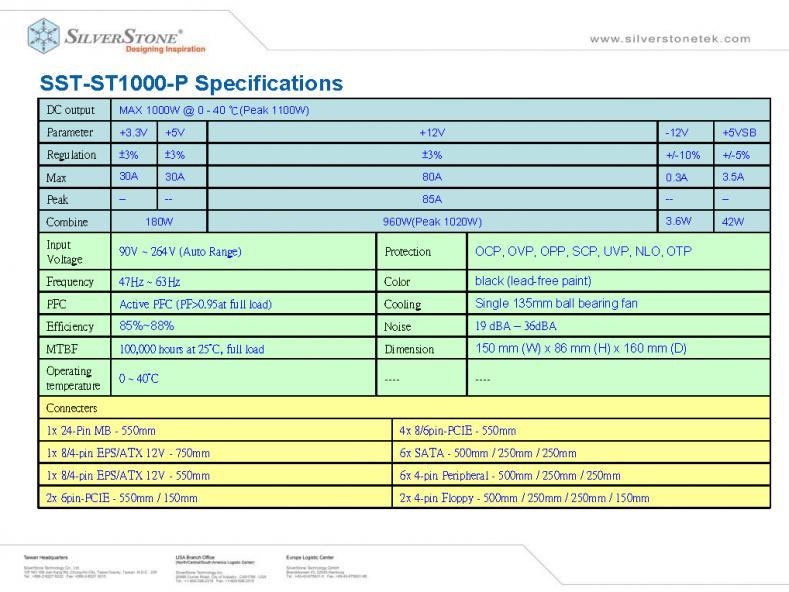Select the '180W' combined power cell

[x=159, y=221]
